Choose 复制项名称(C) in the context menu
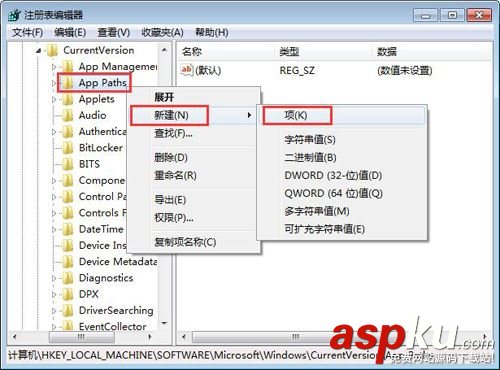Screen dimensions: 500x370 click(x=193, y=242)
